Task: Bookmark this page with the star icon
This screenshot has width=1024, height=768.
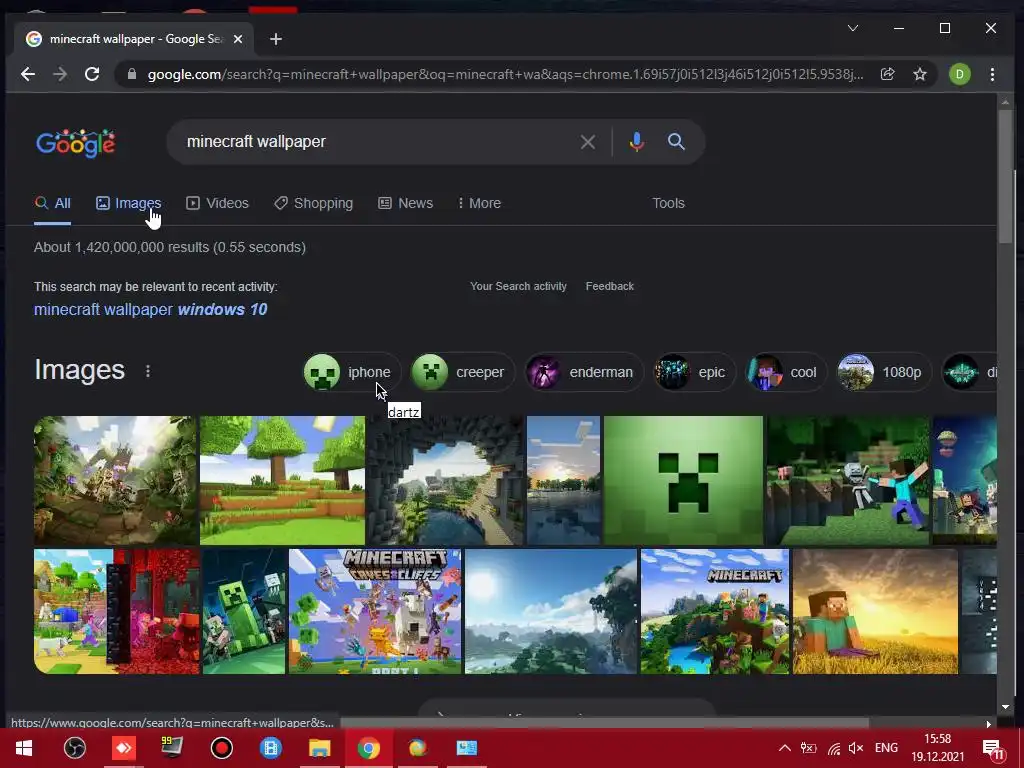Action: pyautogui.click(x=920, y=74)
